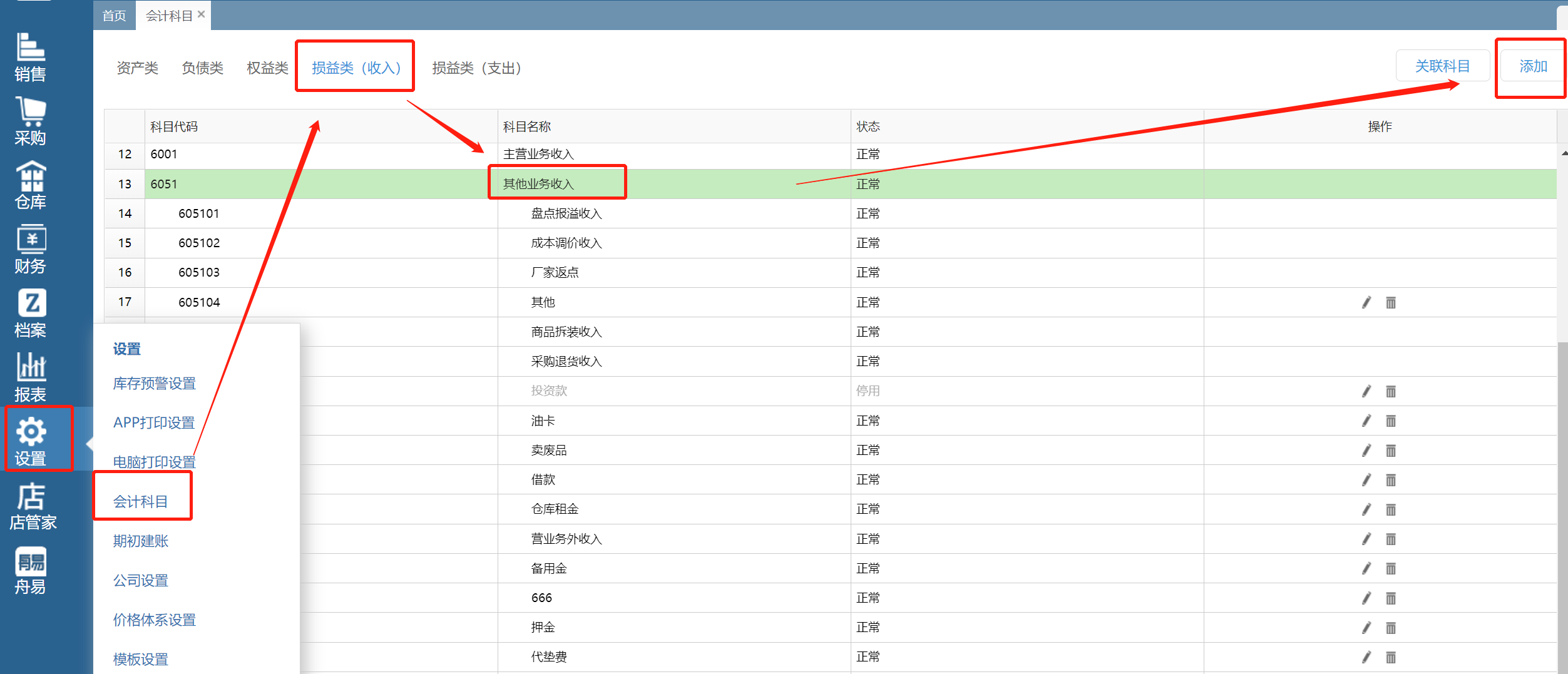
Task: Edit the 备用金 row with pencil icon
Action: 1366,568
